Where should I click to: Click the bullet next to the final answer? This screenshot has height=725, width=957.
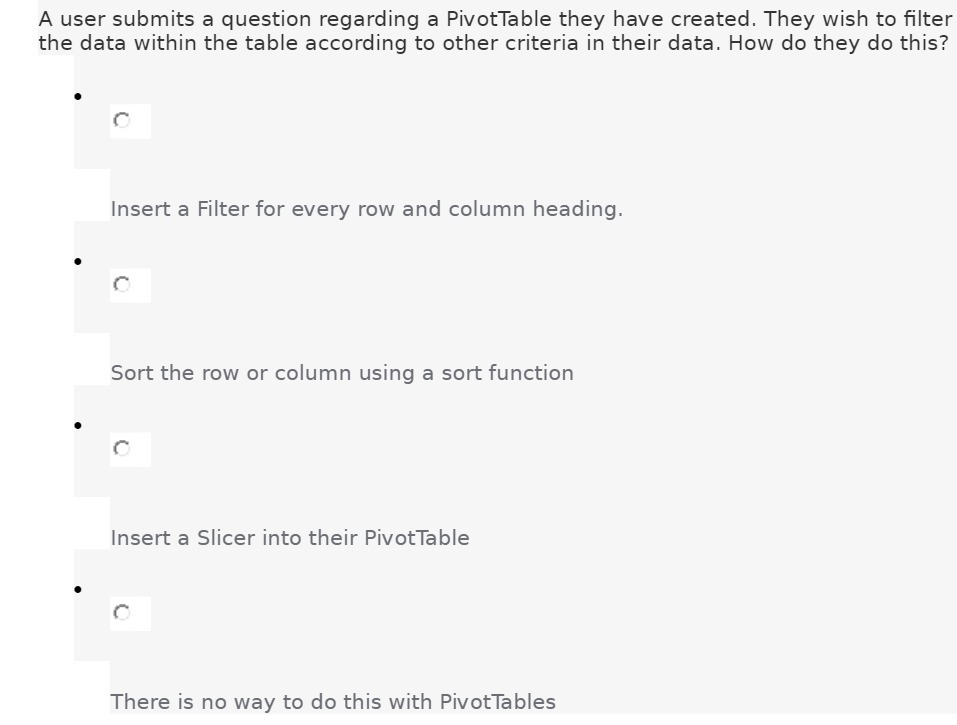pos(78,590)
